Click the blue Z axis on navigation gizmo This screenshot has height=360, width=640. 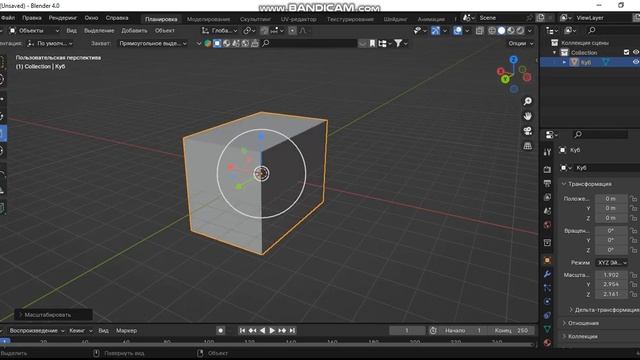(513, 60)
